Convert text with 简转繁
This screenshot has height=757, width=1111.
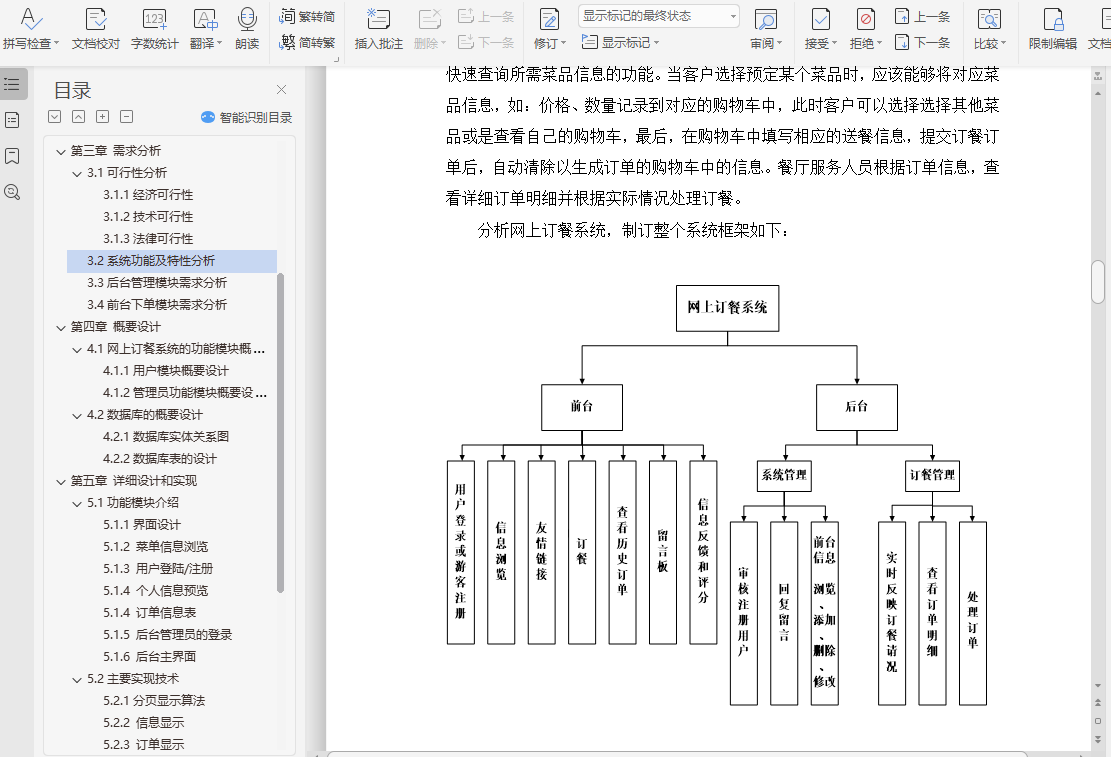tap(307, 43)
